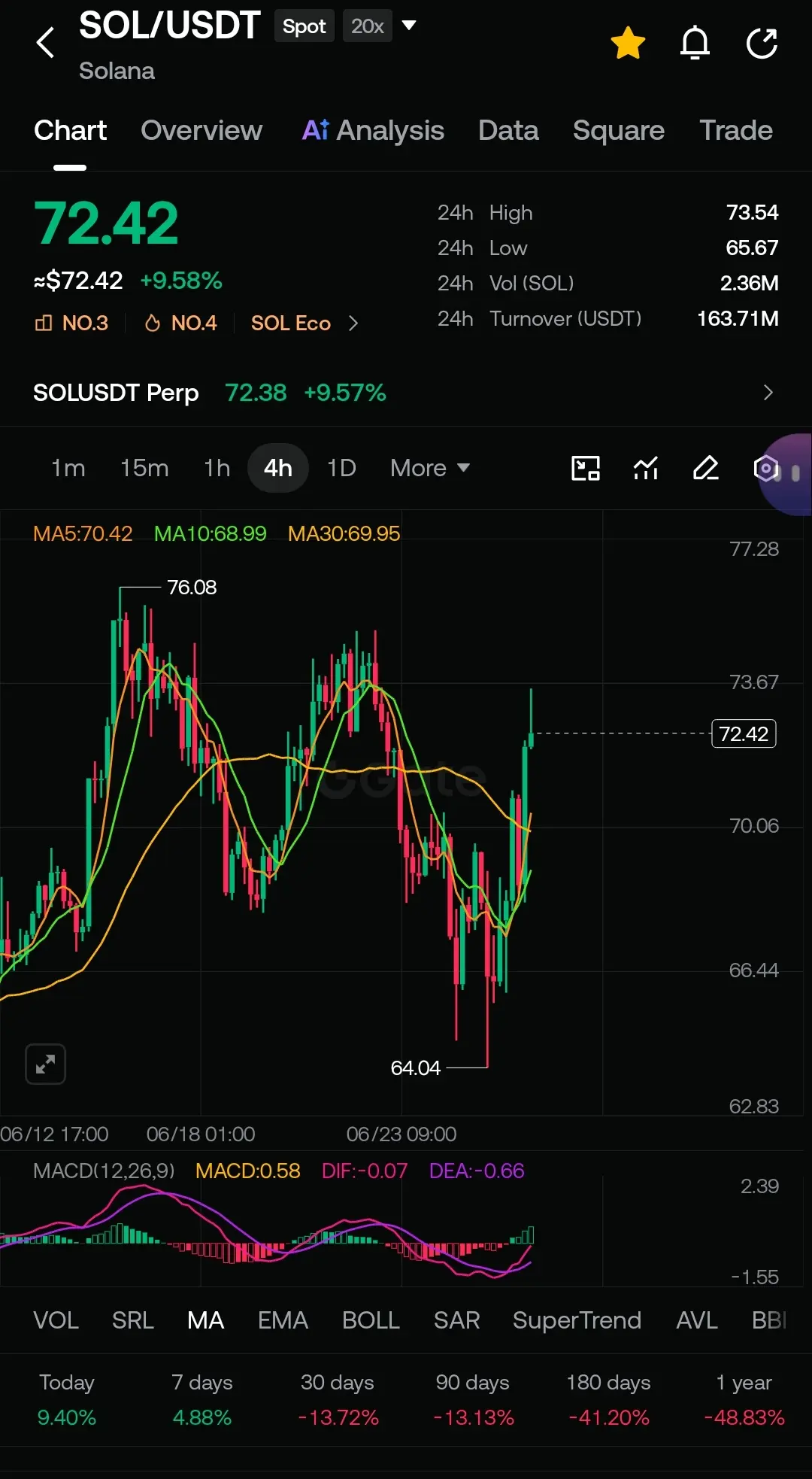
Task: Select the SAR indicator
Action: tap(456, 1320)
